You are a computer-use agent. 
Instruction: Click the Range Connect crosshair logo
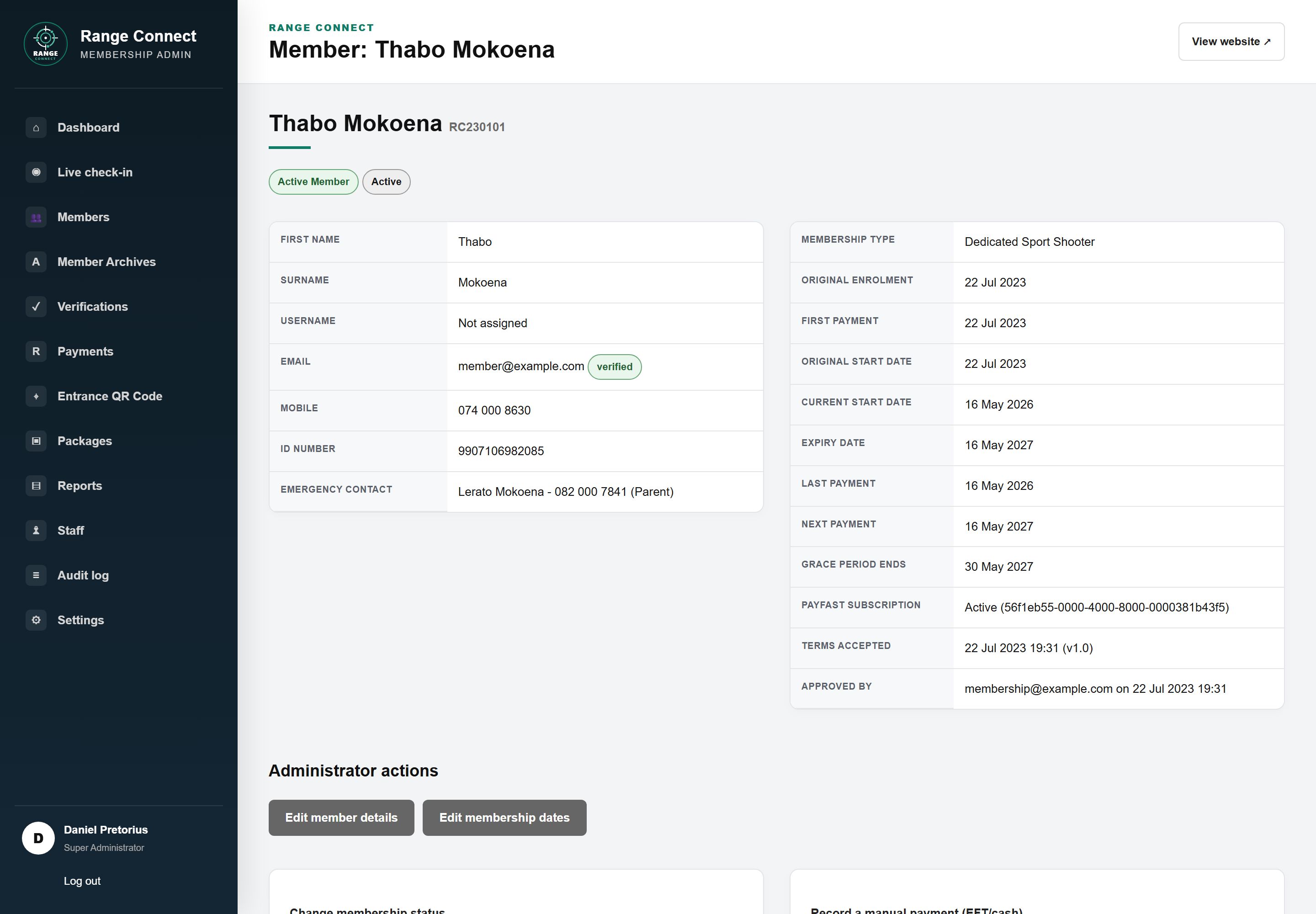45,44
